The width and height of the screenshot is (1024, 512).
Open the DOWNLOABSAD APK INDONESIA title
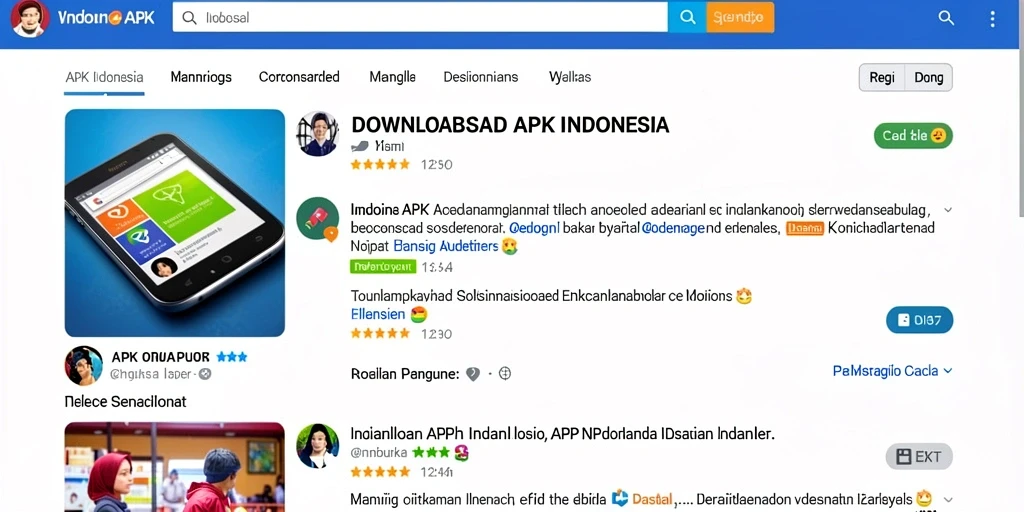[x=510, y=125]
